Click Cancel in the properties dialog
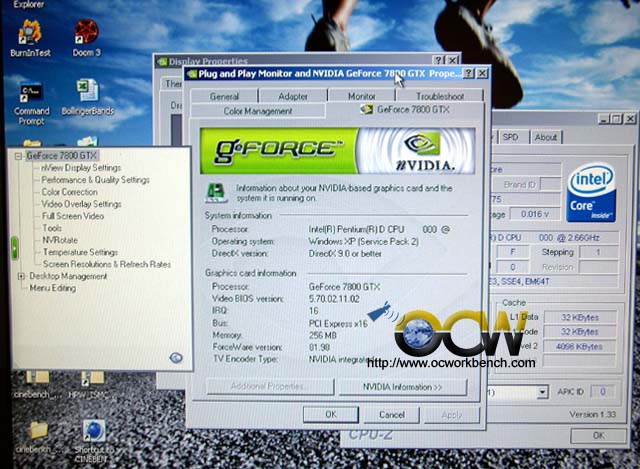Image resolution: width=640 pixels, height=469 pixels. (391, 415)
